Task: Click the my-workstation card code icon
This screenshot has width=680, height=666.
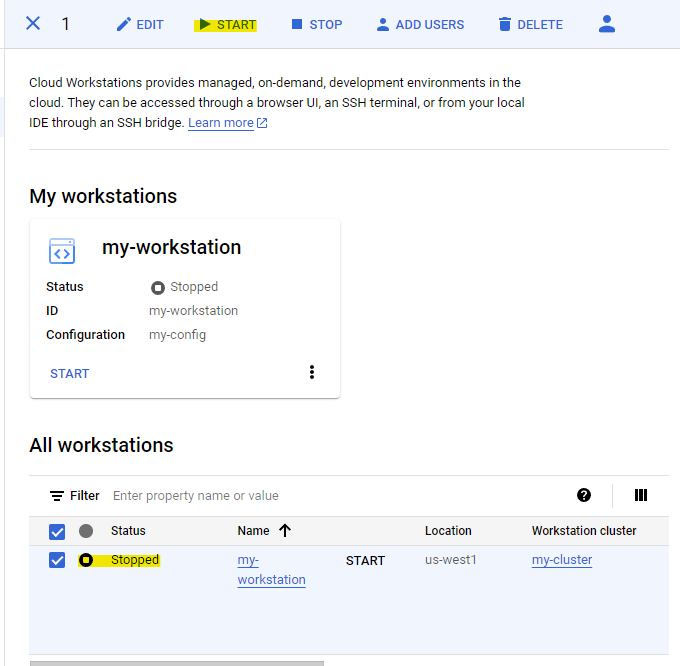Action: point(62,251)
